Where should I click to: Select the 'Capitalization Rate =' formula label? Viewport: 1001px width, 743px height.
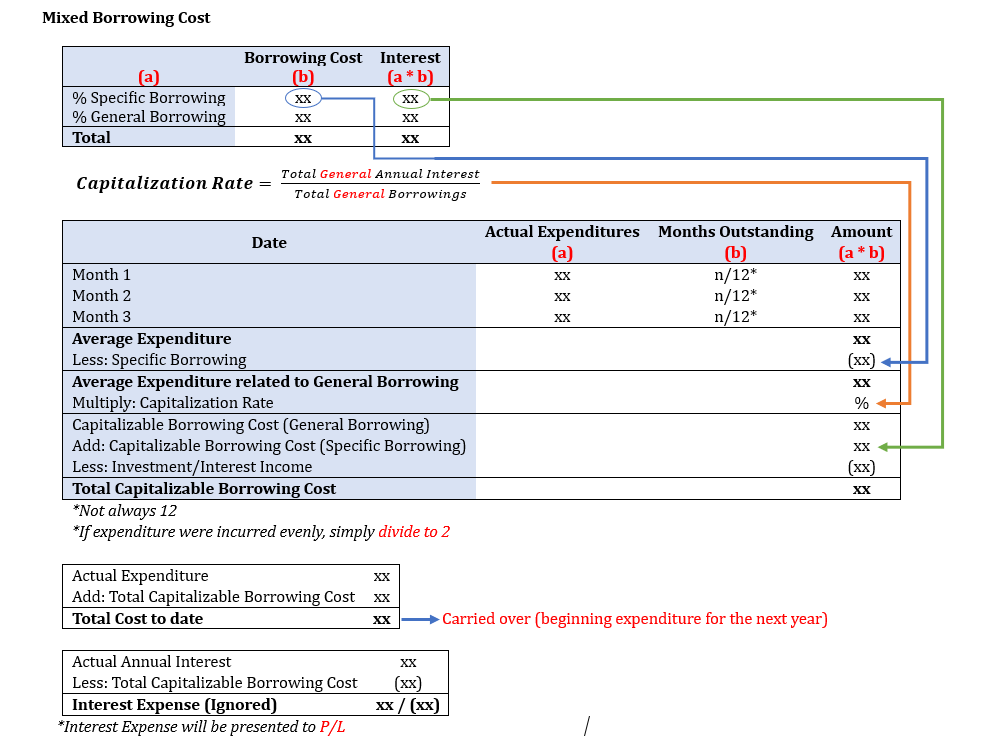pos(174,183)
